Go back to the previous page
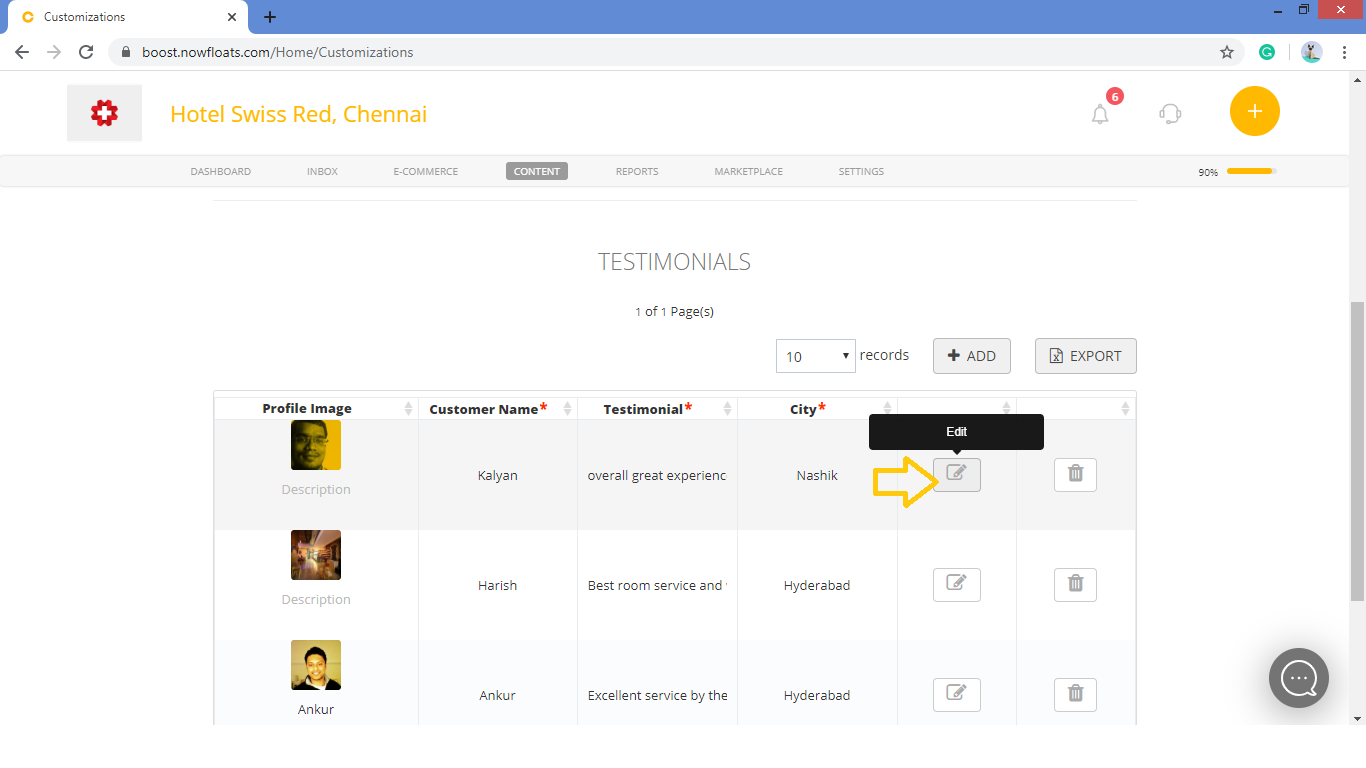This screenshot has width=1366, height=768. coord(22,52)
